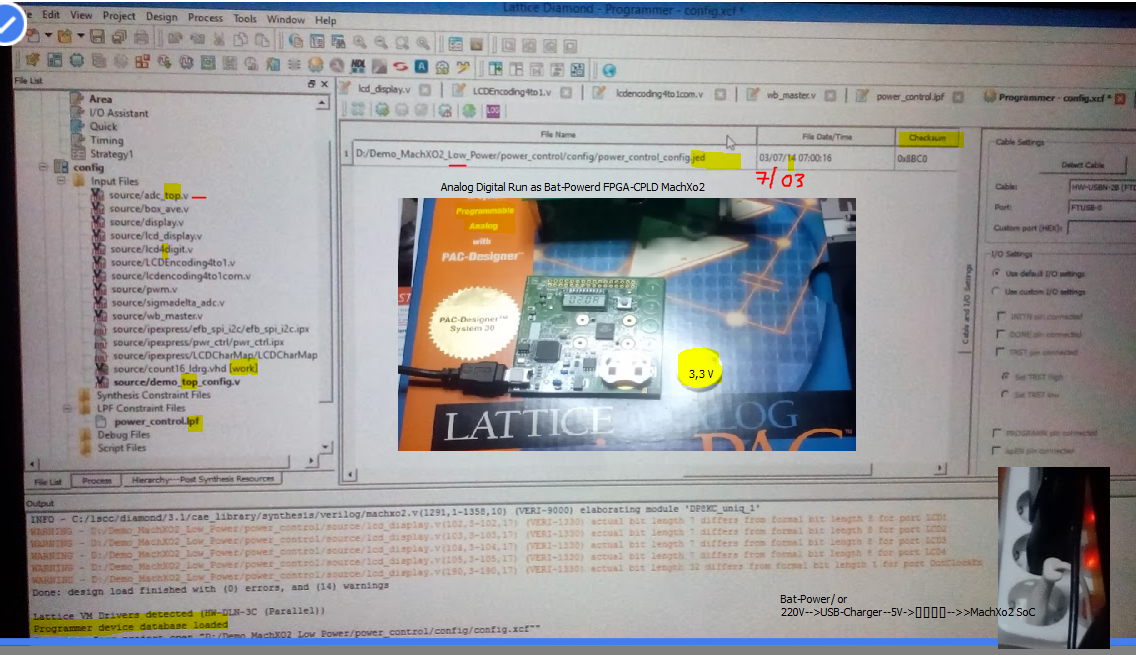Viewport: 1136px width, 655px height.
Task: Check INITN pin connected box
Action: [1001, 316]
